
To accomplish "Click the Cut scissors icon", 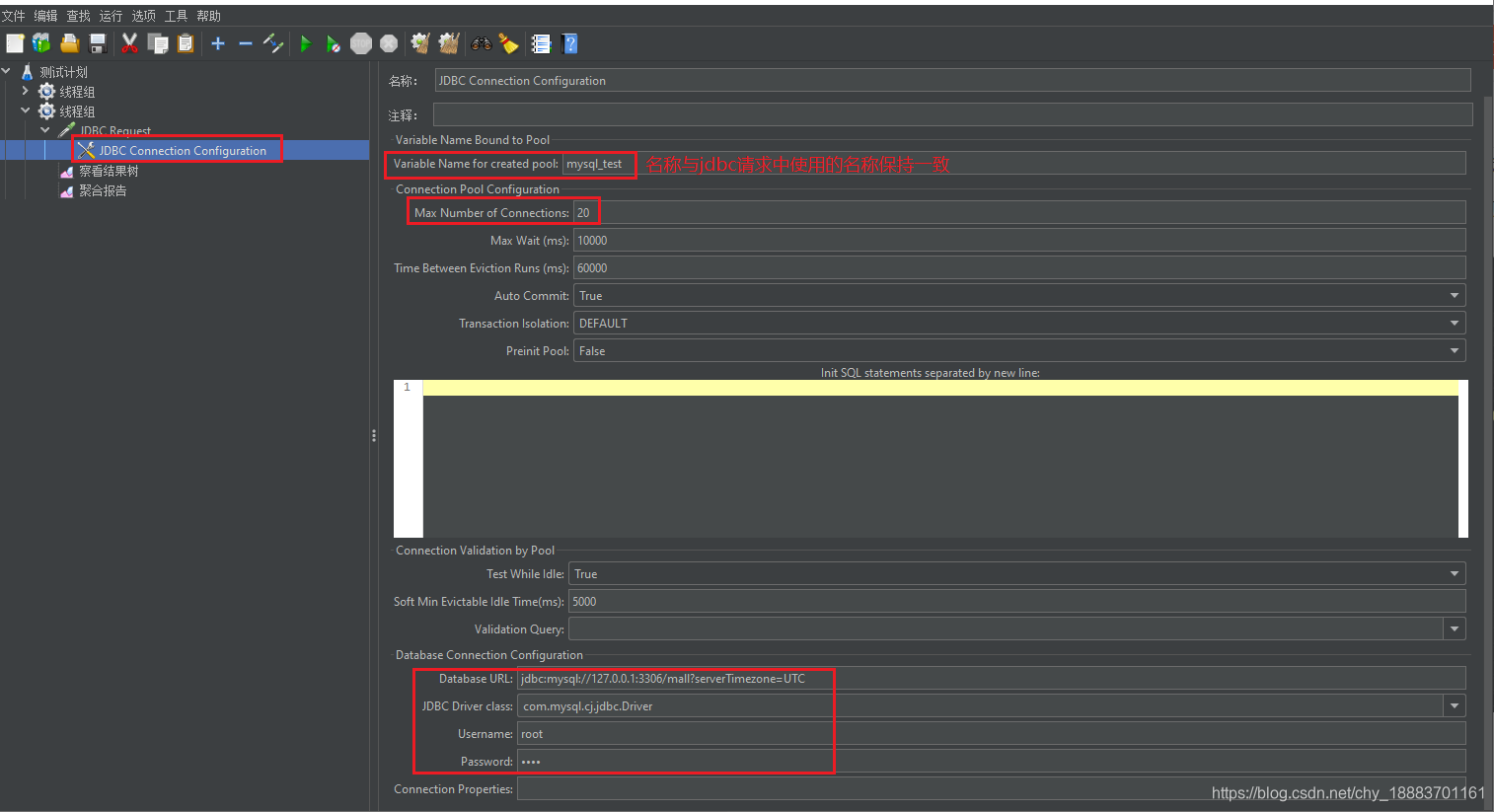I will (x=129, y=43).
